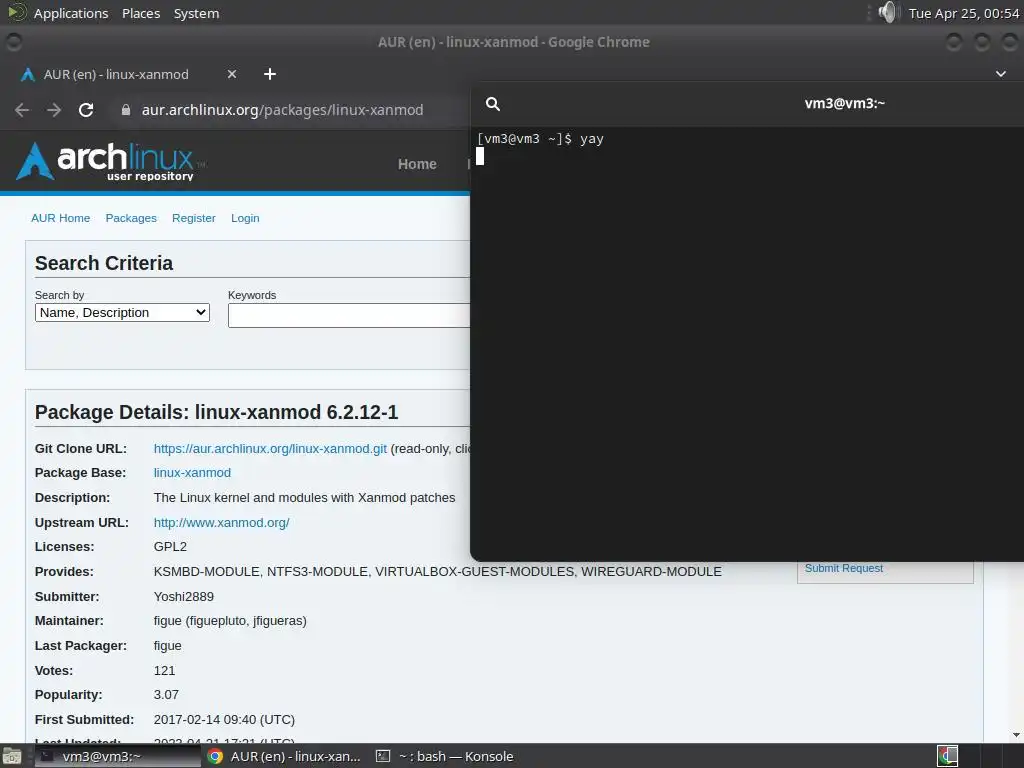Open the Places menu
The width and height of the screenshot is (1024, 768).
pos(141,13)
